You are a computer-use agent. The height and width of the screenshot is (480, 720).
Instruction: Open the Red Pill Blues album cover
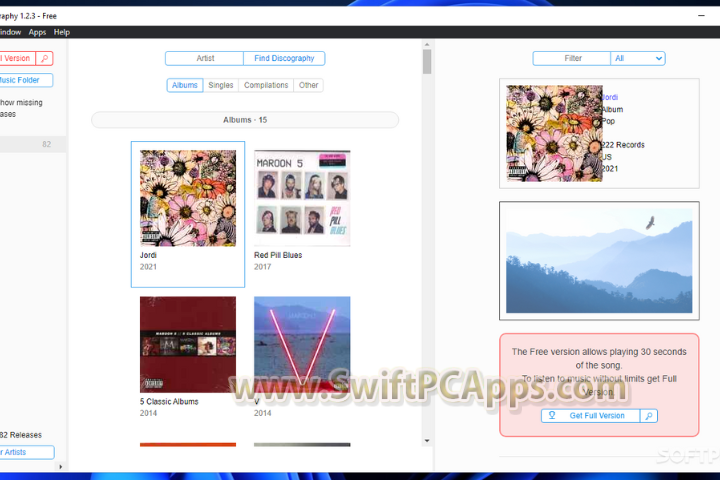(302, 198)
